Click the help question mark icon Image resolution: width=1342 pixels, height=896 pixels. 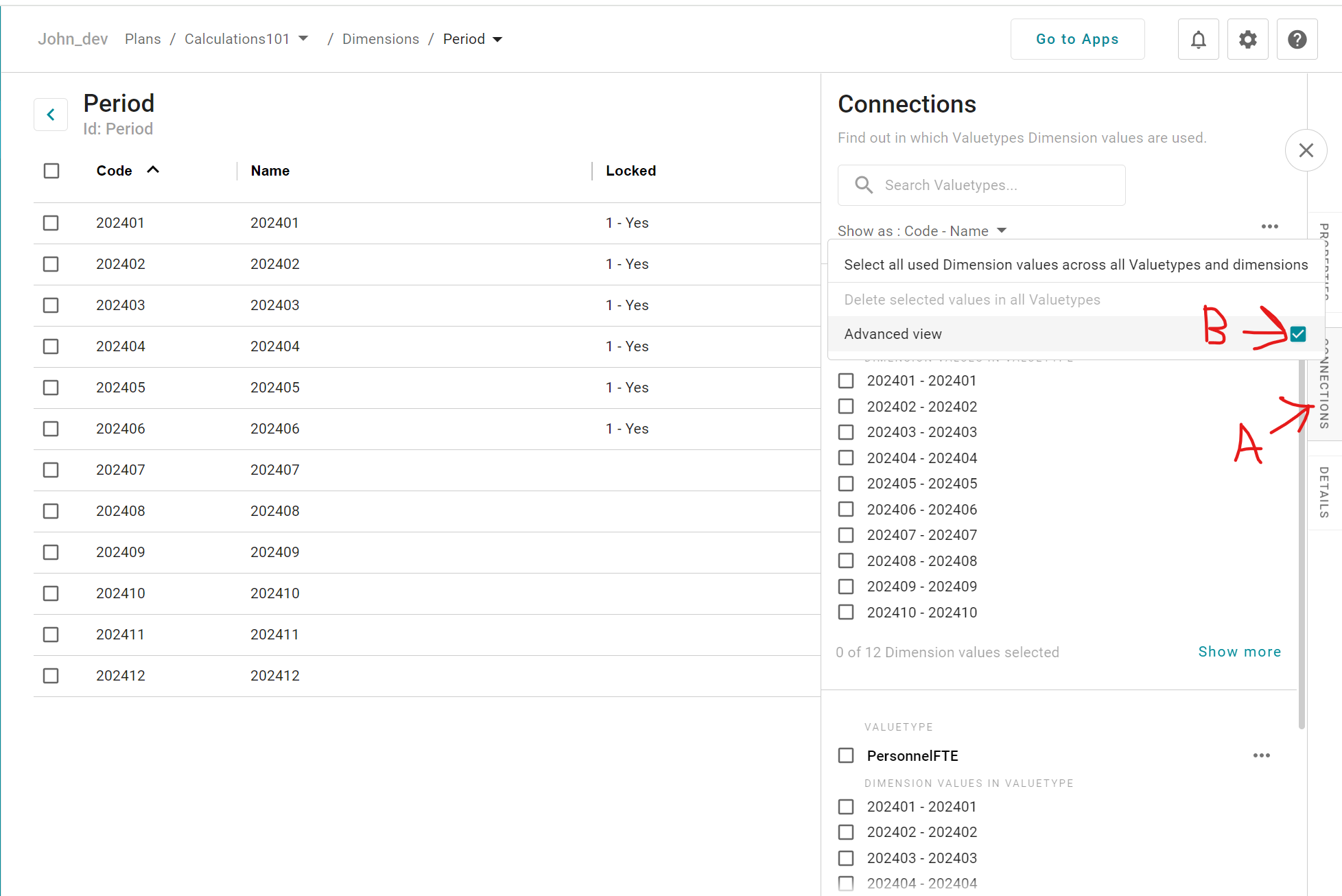(x=1297, y=39)
